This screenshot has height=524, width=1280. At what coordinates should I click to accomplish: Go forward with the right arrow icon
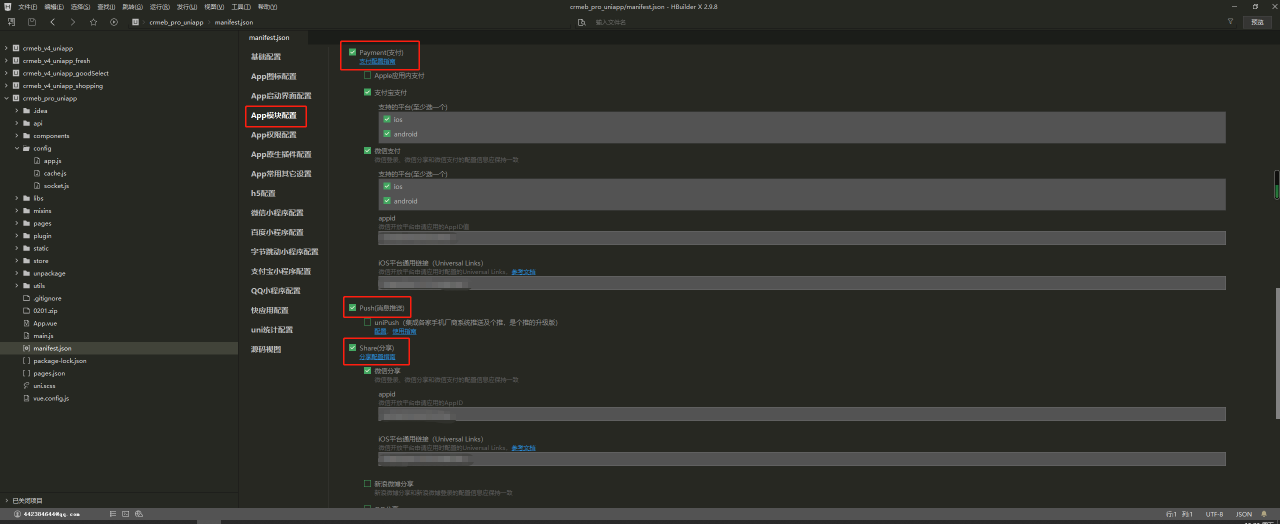(x=73, y=21)
